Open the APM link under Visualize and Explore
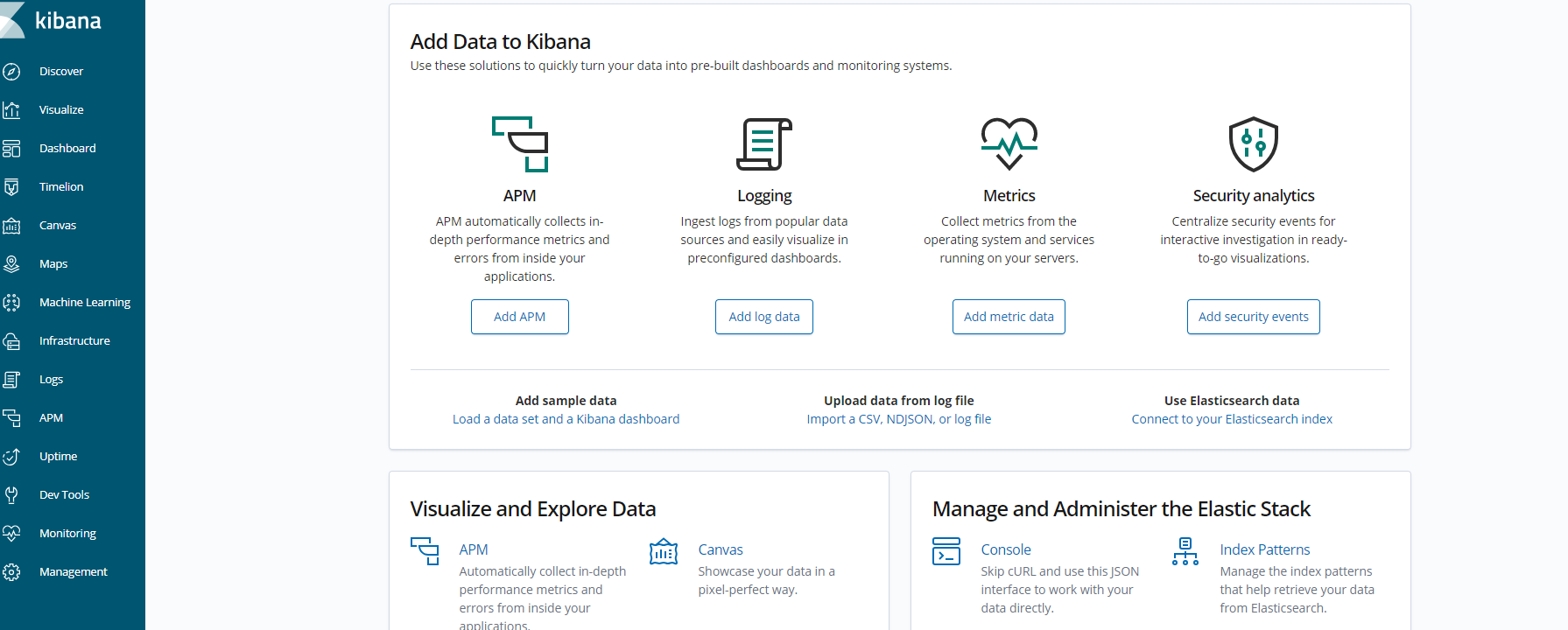1568x630 pixels. coord(474,549)
